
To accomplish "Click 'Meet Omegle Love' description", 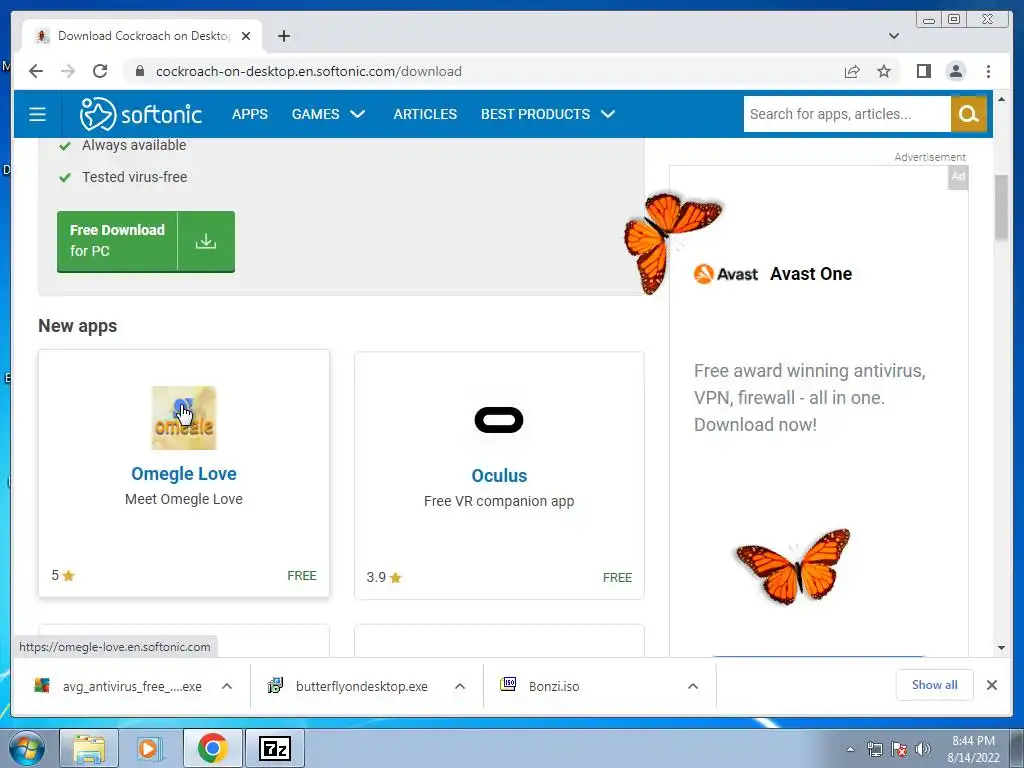I will coord(184,499).
